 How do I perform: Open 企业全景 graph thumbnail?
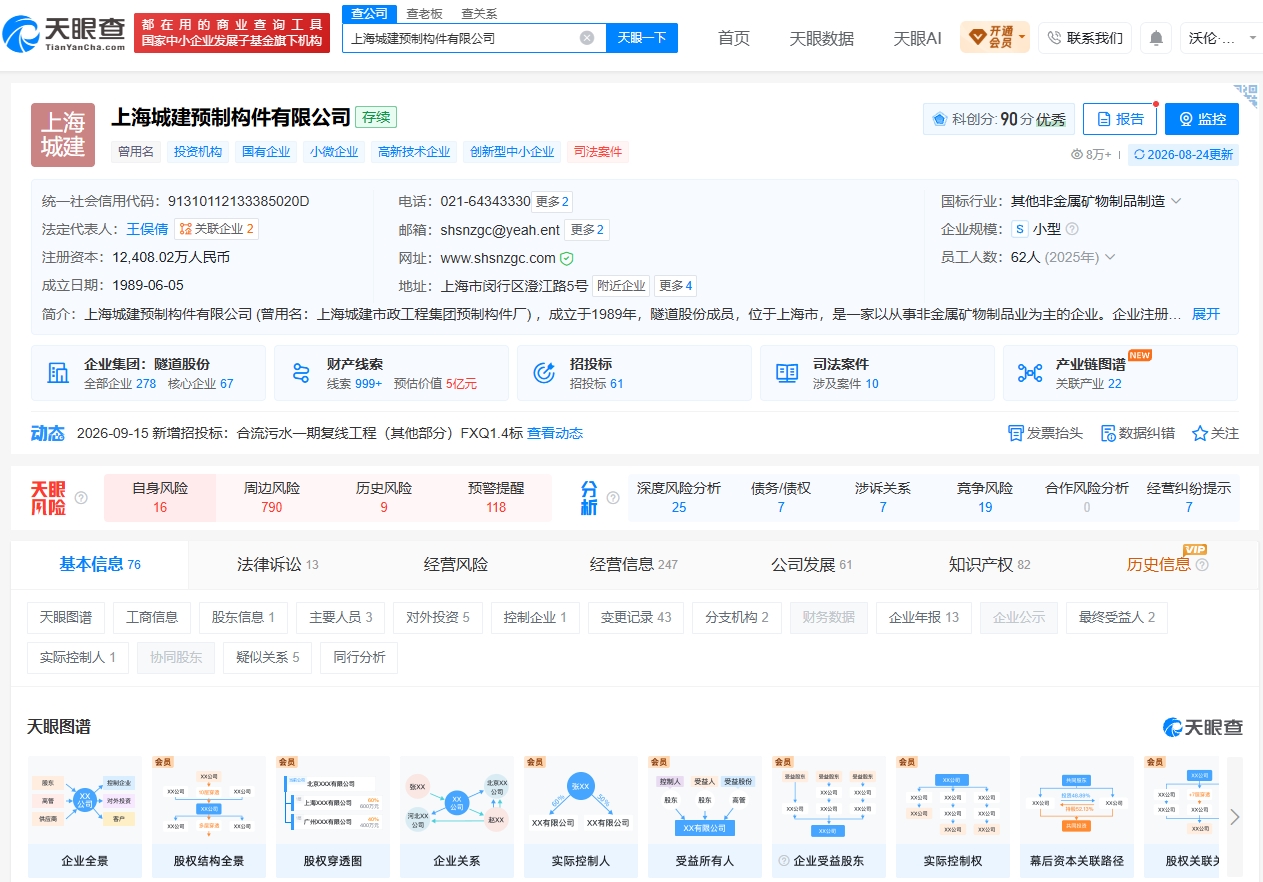pos(85,816)
